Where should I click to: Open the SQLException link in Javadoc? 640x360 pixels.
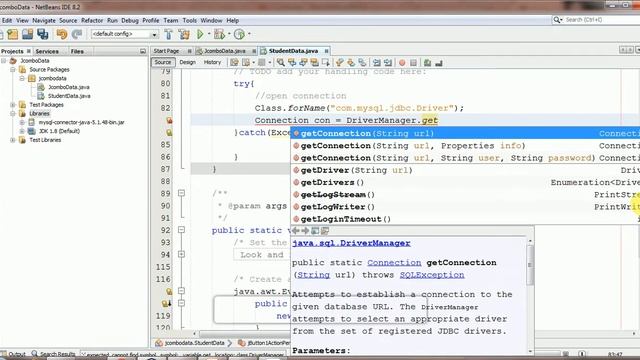pyautogui.click(x=432, y=275)
